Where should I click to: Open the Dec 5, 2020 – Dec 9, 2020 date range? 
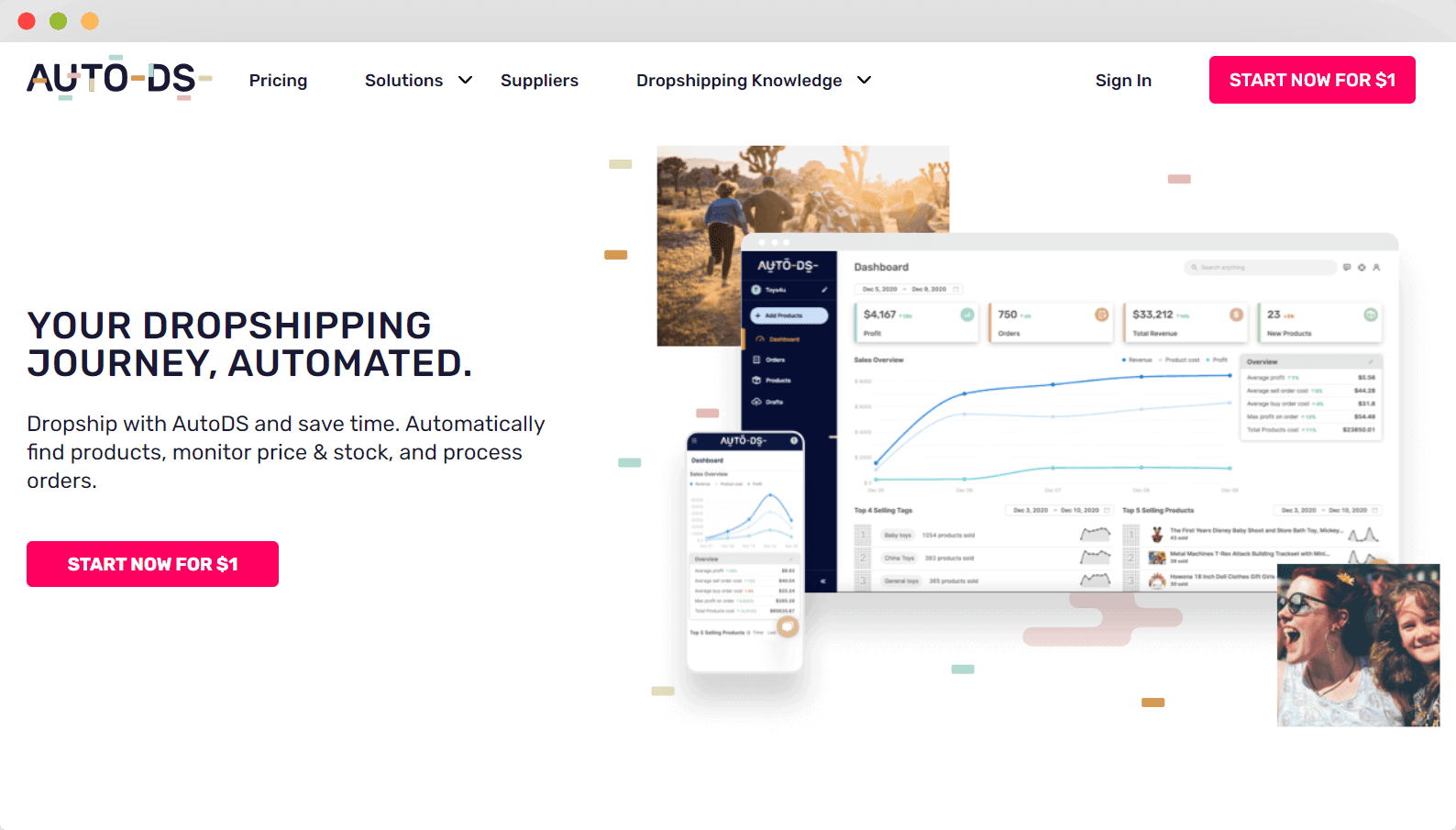pos(910,289)
